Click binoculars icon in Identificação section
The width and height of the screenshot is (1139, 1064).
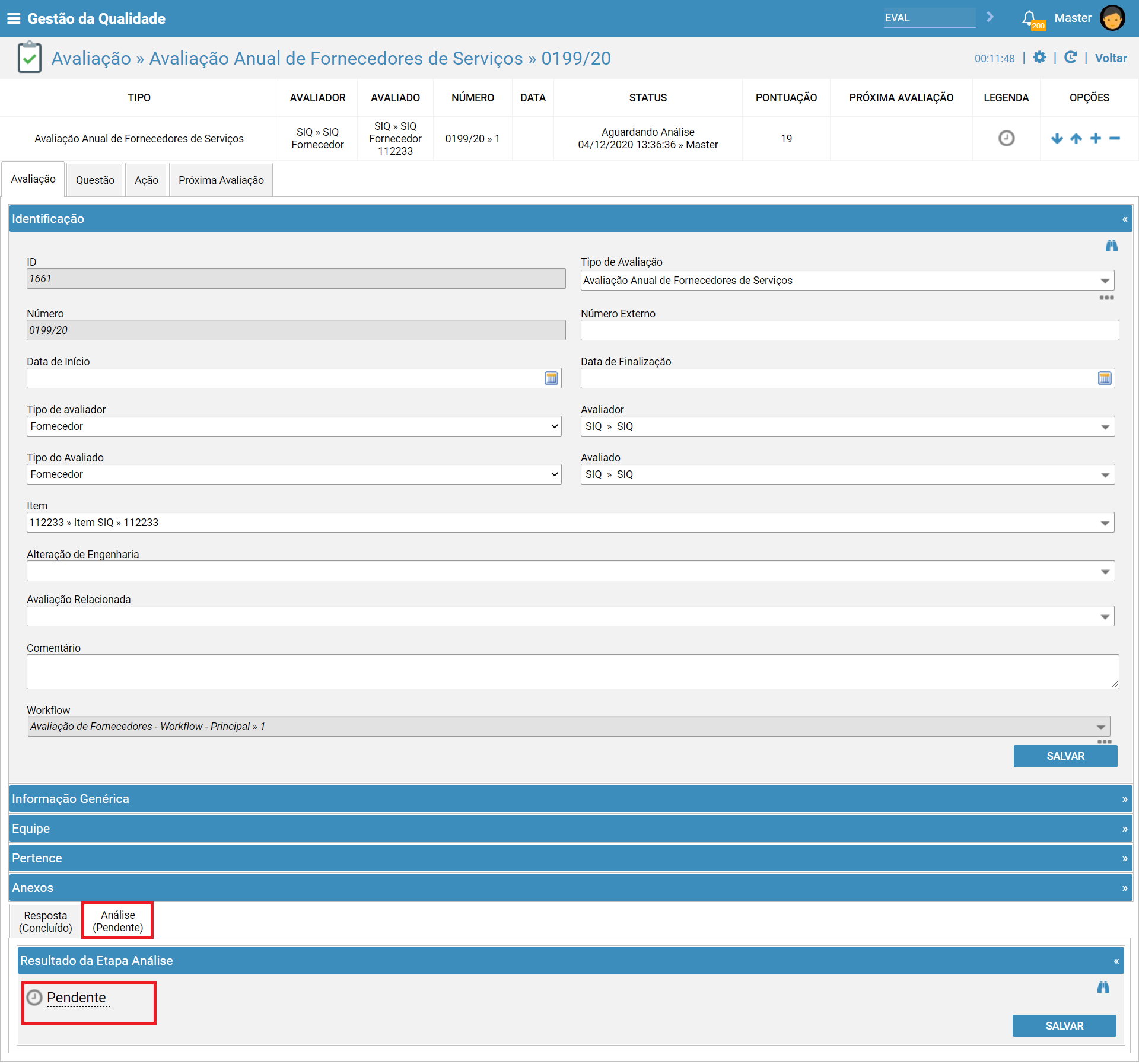[x=1111, y=246]
